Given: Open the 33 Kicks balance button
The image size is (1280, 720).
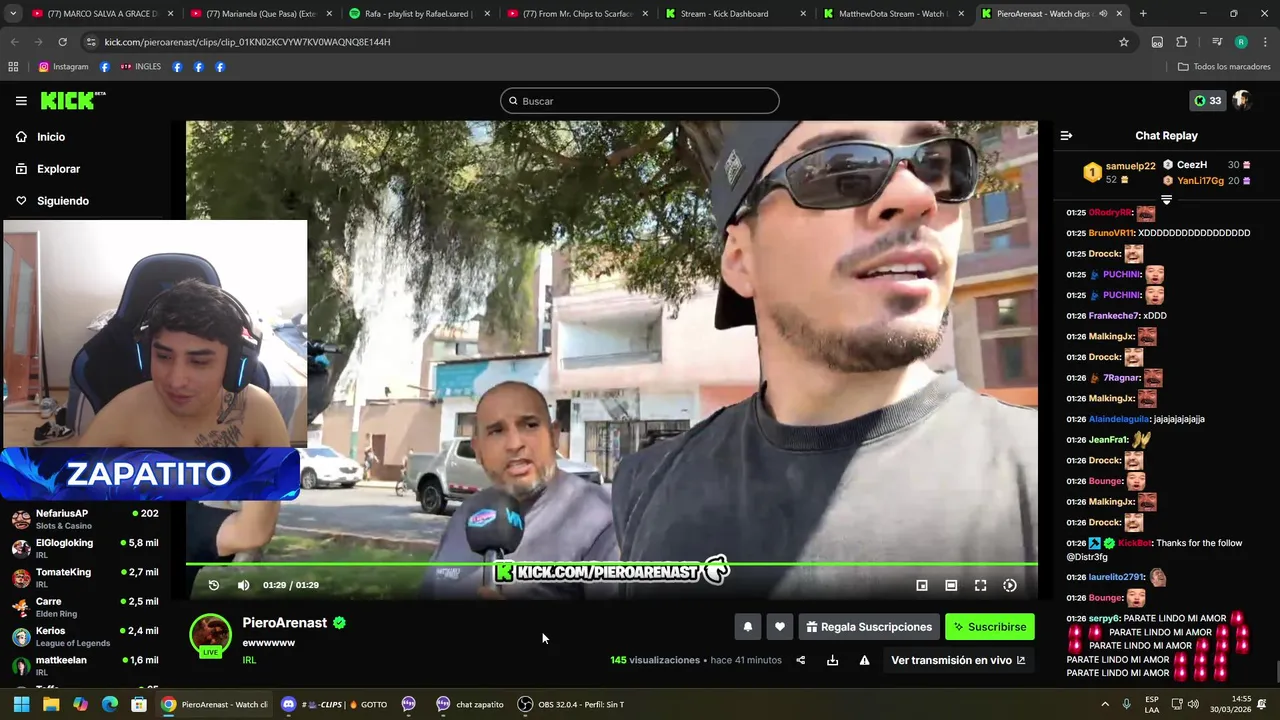Looking at the screenshot, I should pos(1207,100).
